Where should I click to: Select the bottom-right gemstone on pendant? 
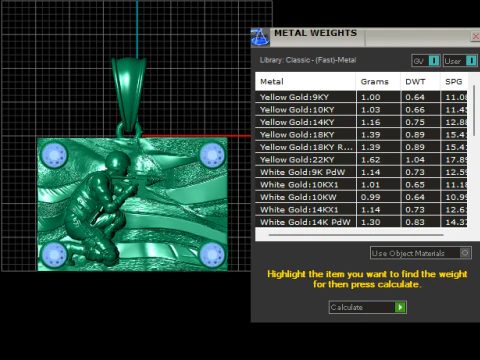coord(212,254)
